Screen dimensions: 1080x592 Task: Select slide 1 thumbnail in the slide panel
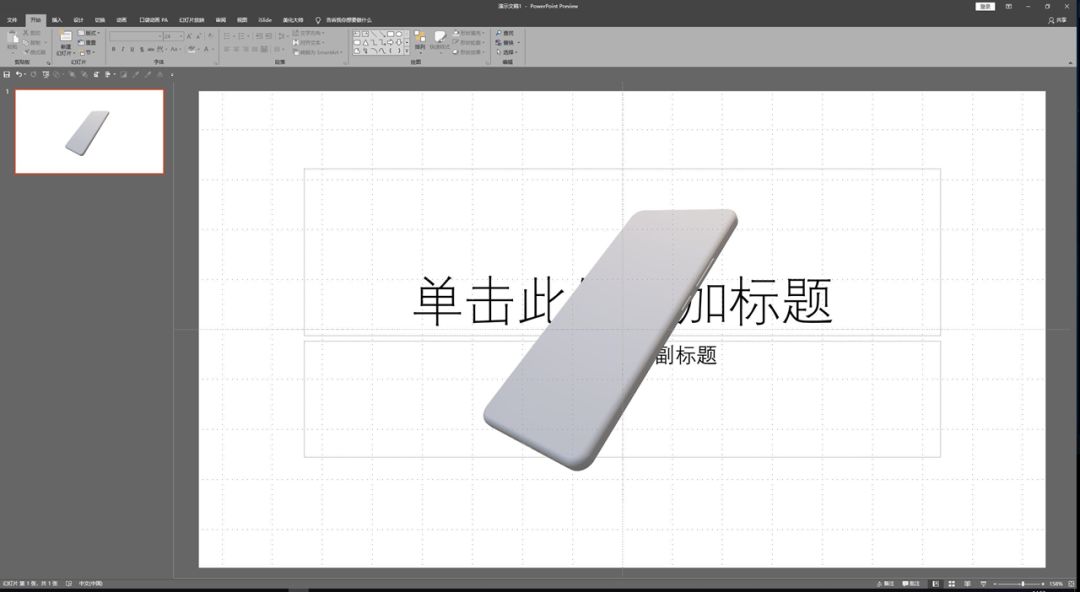90,132
